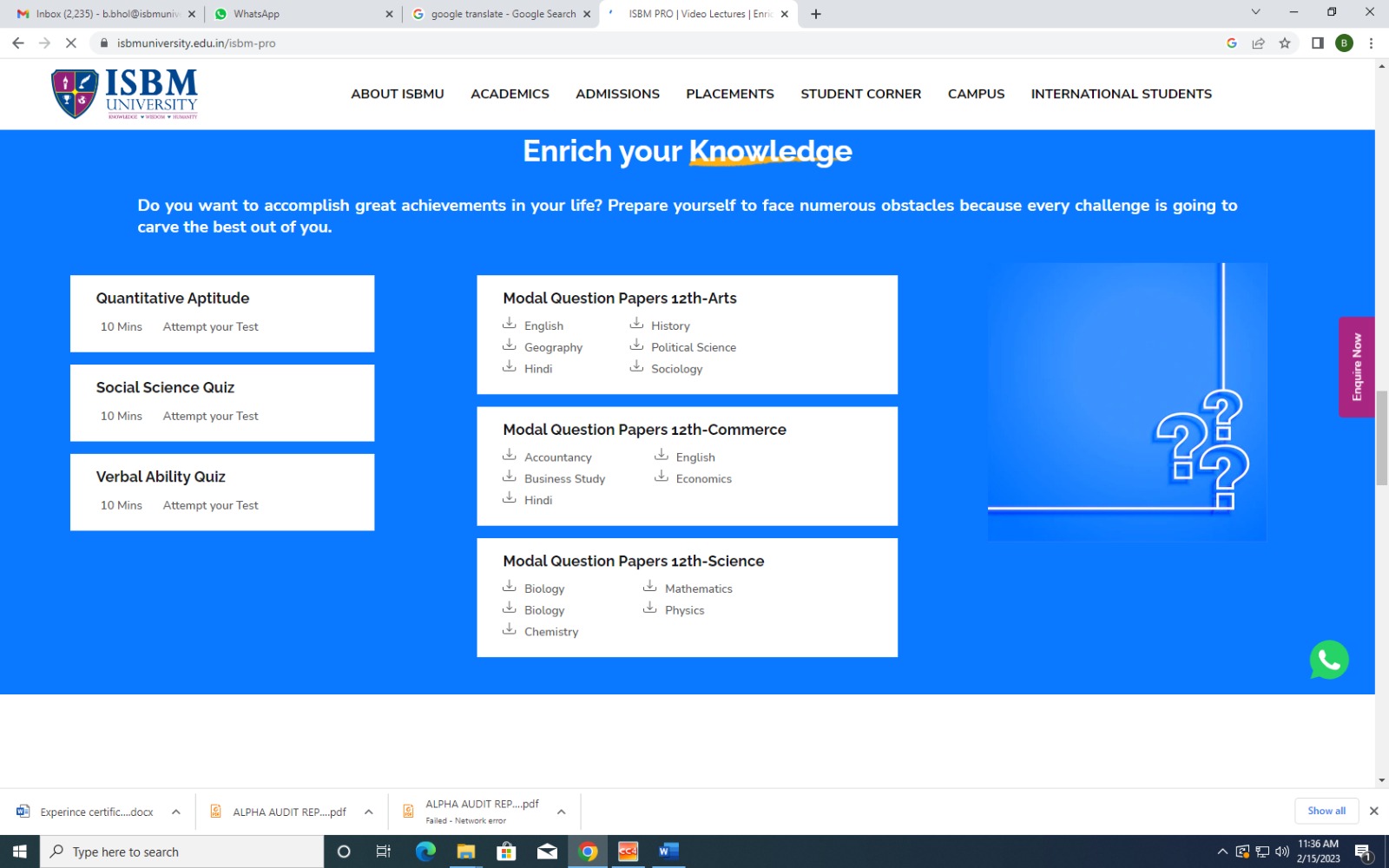Click the page vertical scrollbar thumb
This screenshot has height=868, width=1389.
click(1381, 438)
